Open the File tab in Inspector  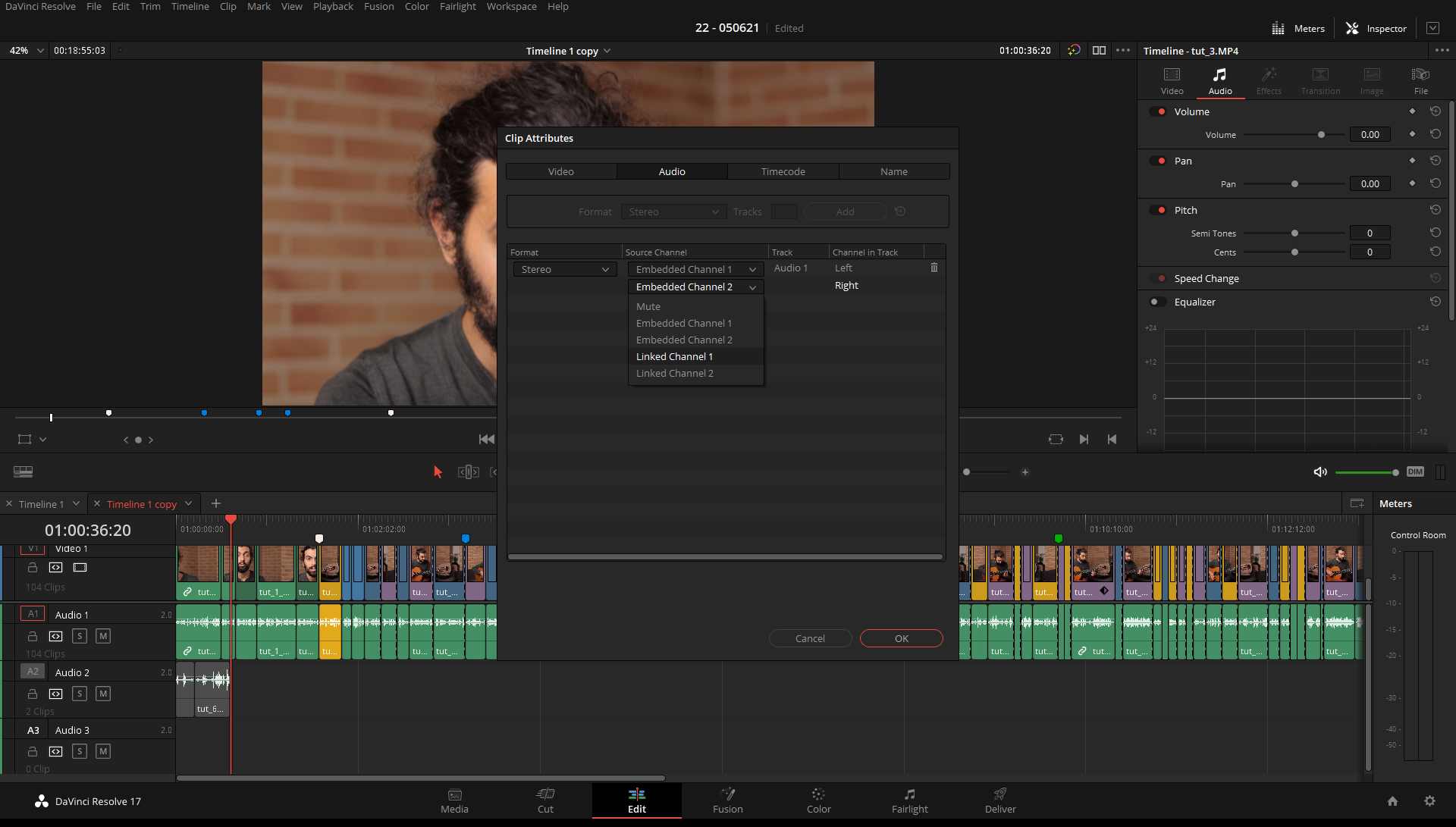point(1420,81)
